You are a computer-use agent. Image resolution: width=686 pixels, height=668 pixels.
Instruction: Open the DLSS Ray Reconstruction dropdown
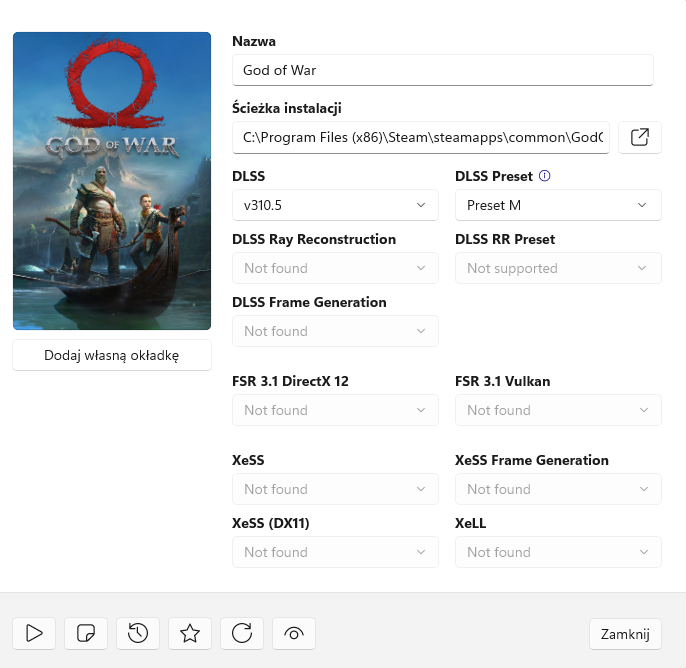335,268
